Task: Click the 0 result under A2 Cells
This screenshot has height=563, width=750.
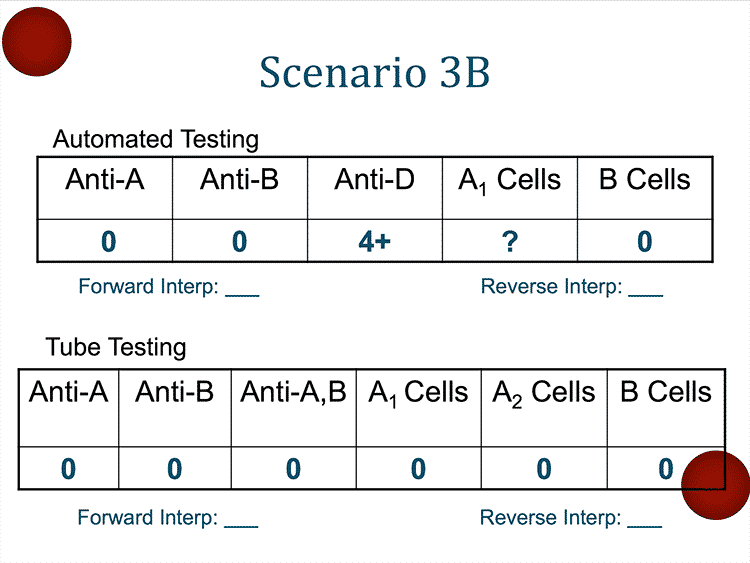Action: click(543, 468)
